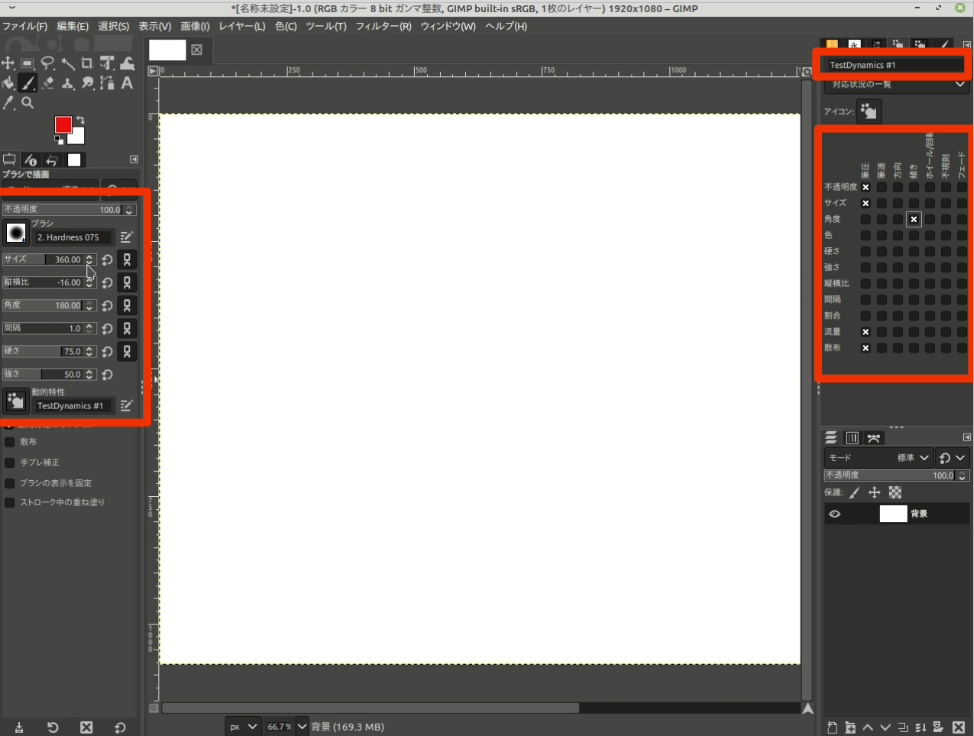The height and width of the screenshot is (736, 974).
Task: Hide the 背景 layer using eye icon
Action: point(835,514)
